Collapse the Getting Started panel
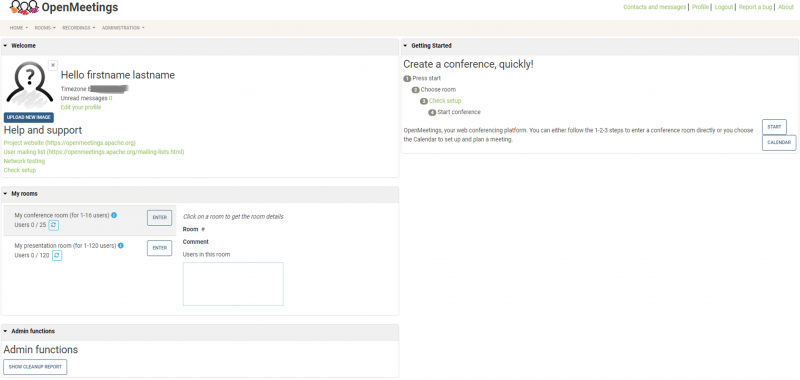The width and height of the screenshot is (800, 380). (x=405, y=45)
